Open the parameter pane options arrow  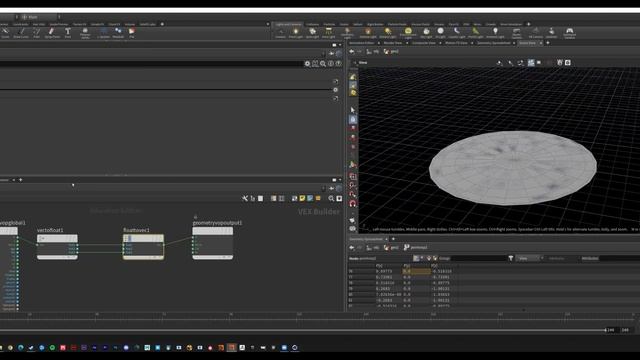pos(340,45)
